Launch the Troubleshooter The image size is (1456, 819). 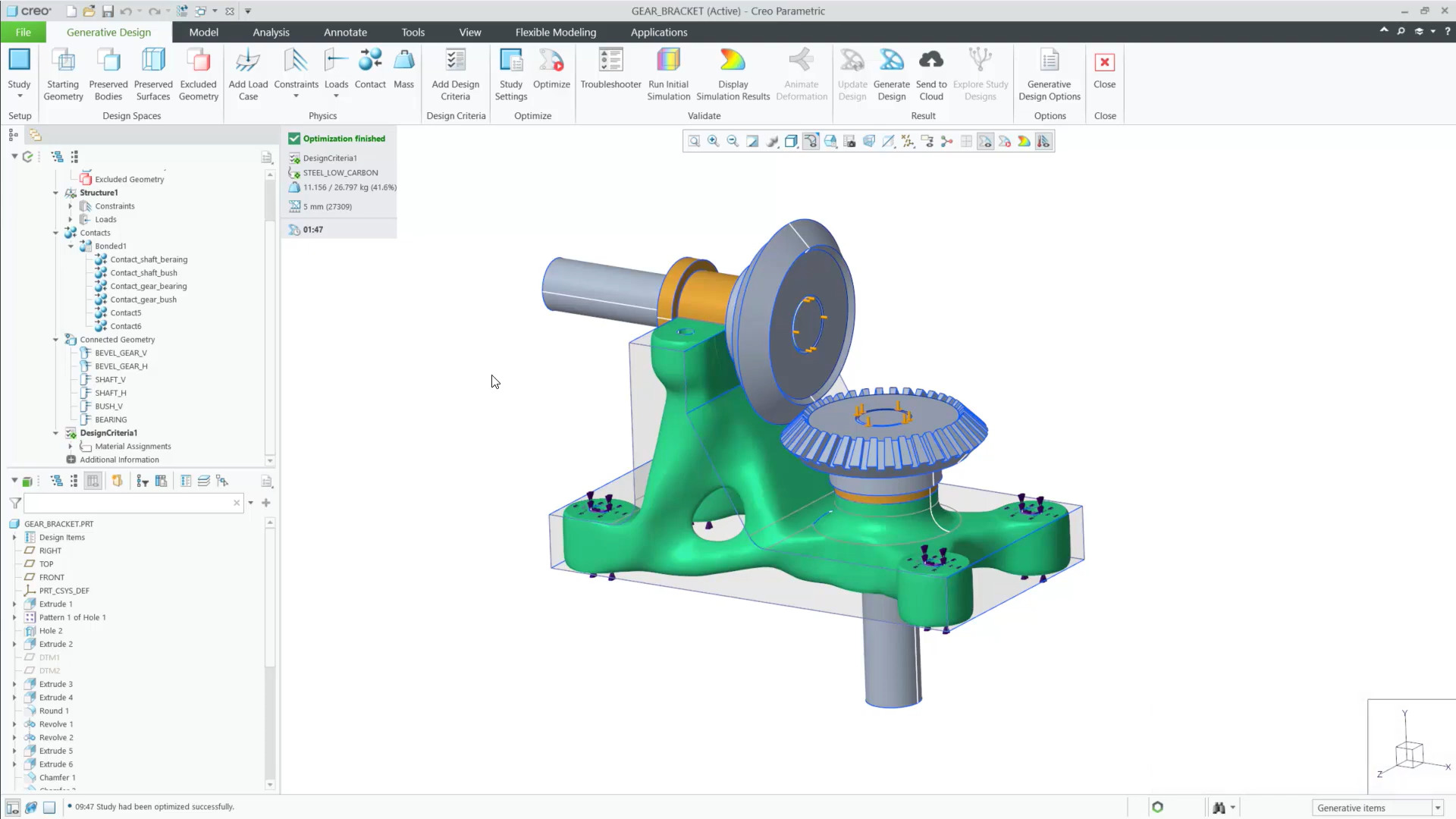tap(610, 68)
